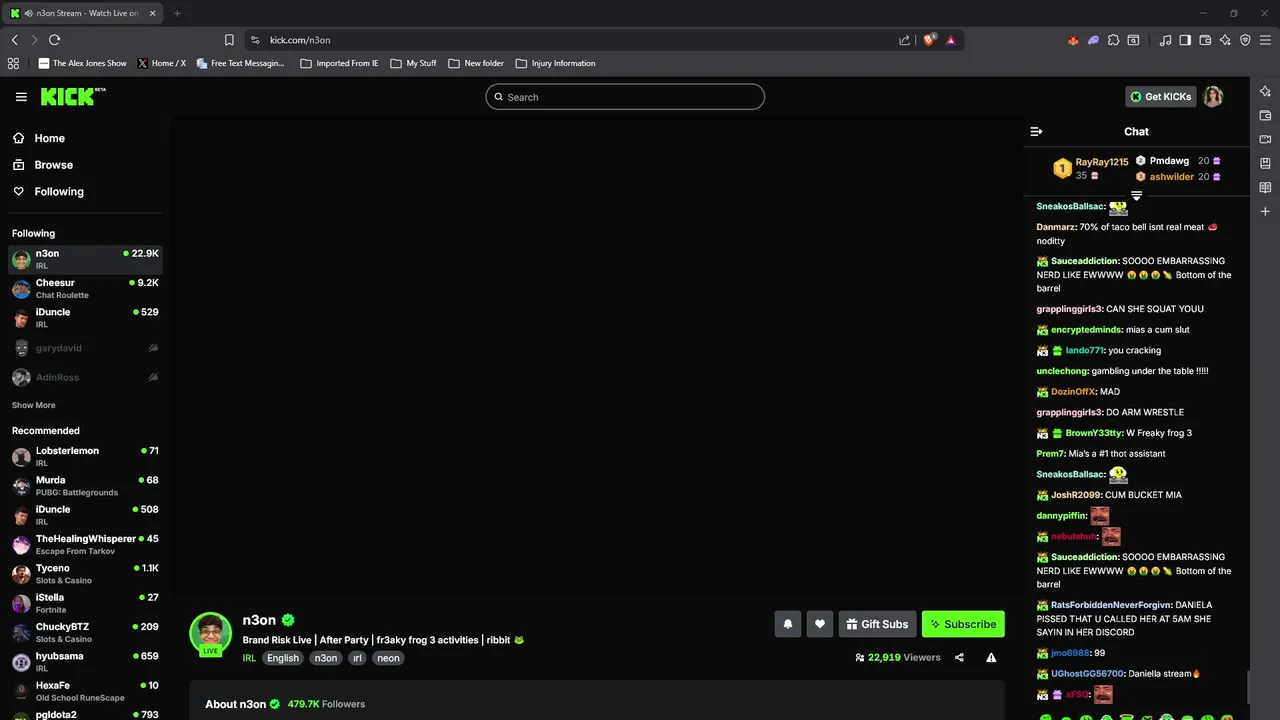Open the media music note control
The height and width of the screenshot is (720, 1280).
[x=1165, y=40]
